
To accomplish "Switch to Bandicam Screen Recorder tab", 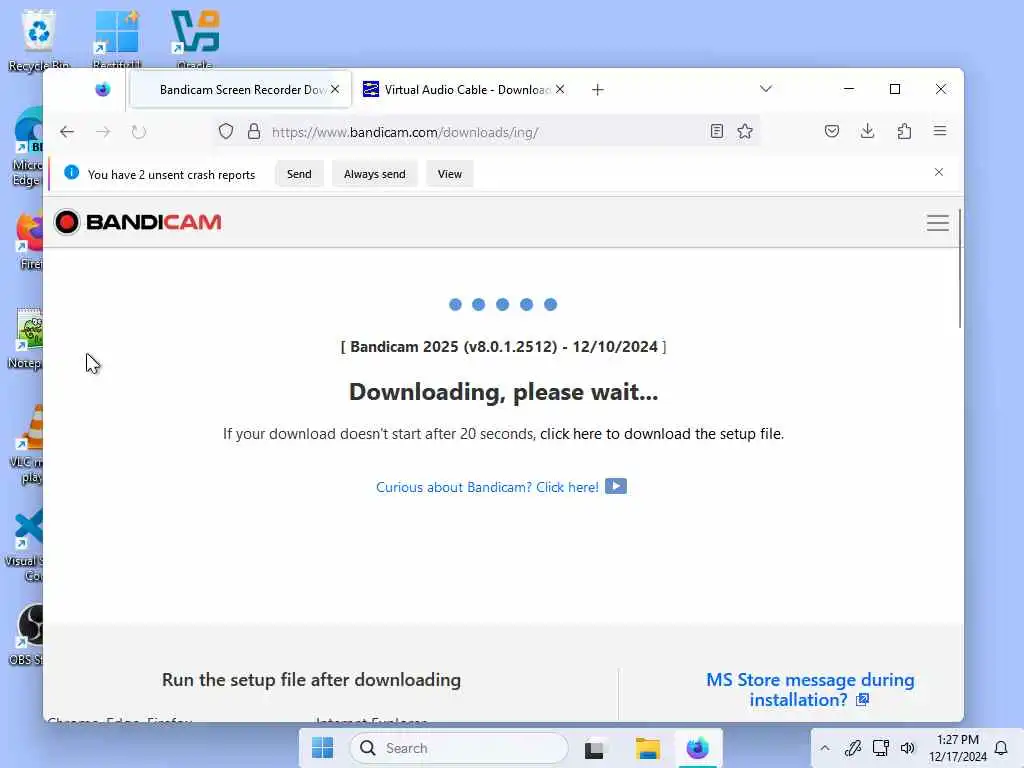I will tap(240, 89).
